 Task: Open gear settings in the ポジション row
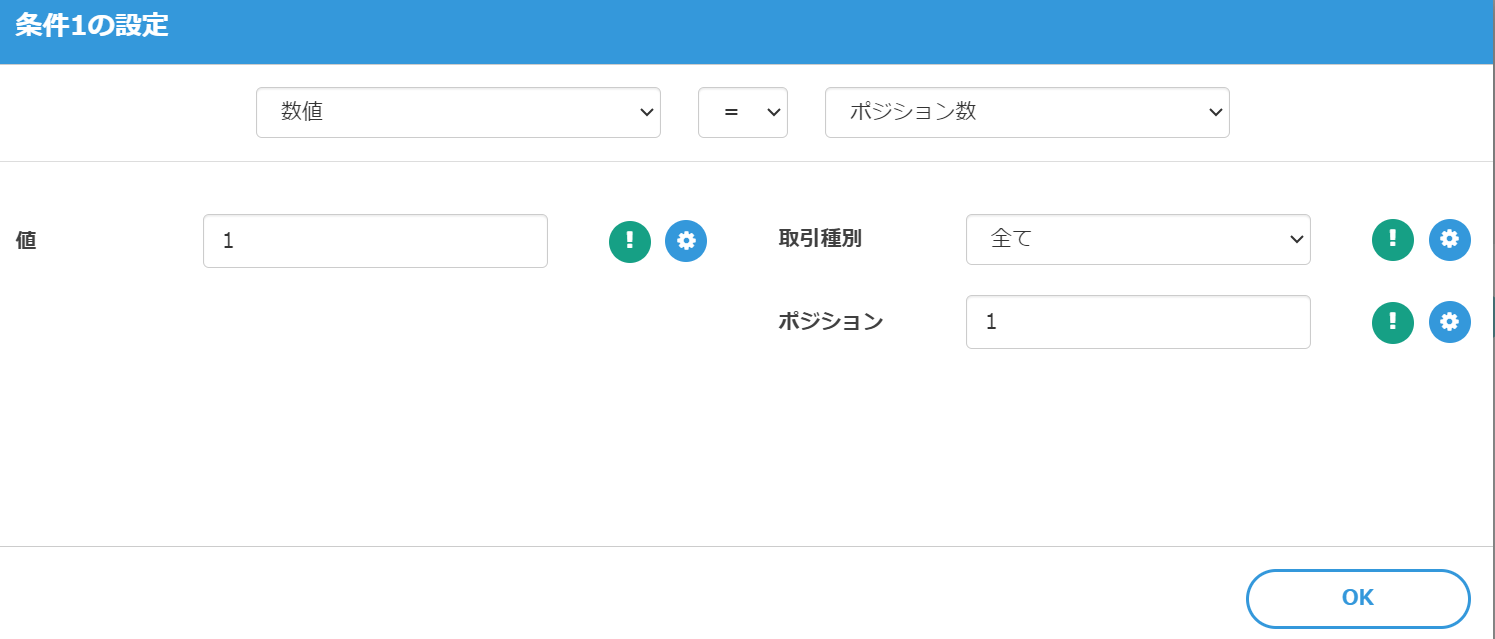point(1449,322)
